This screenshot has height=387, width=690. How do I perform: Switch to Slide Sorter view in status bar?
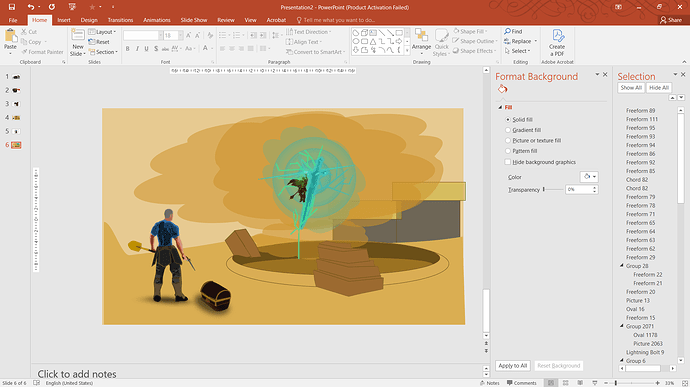click(x=565, y=383)
